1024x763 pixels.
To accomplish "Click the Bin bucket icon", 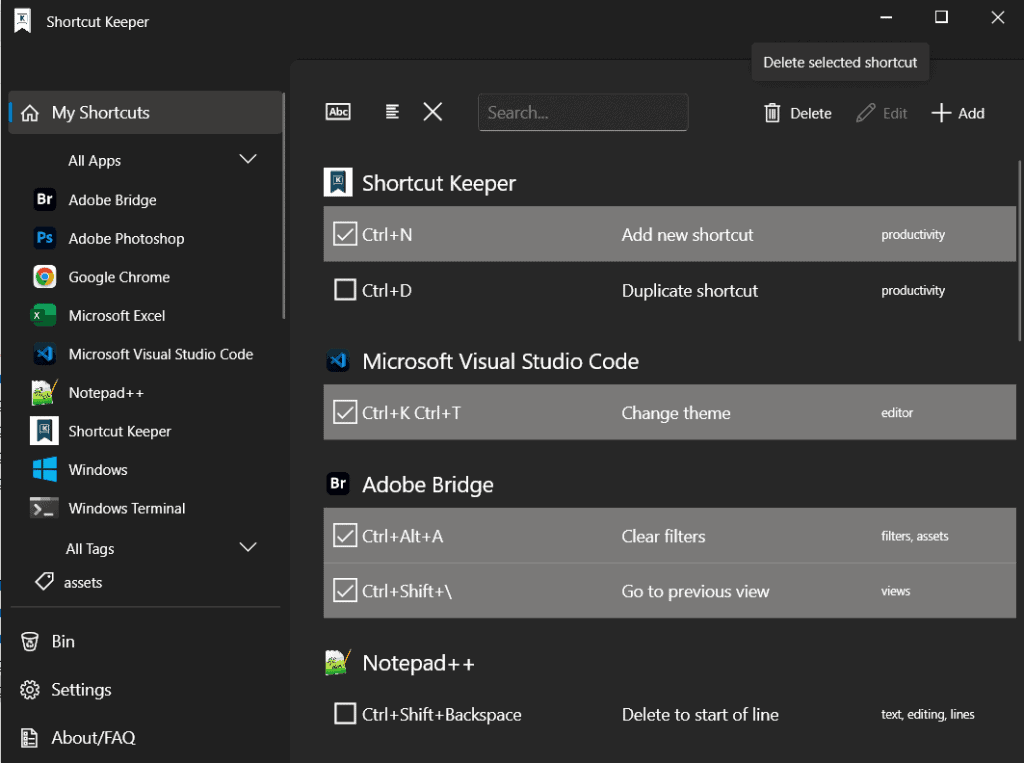I will coord(29,641).
